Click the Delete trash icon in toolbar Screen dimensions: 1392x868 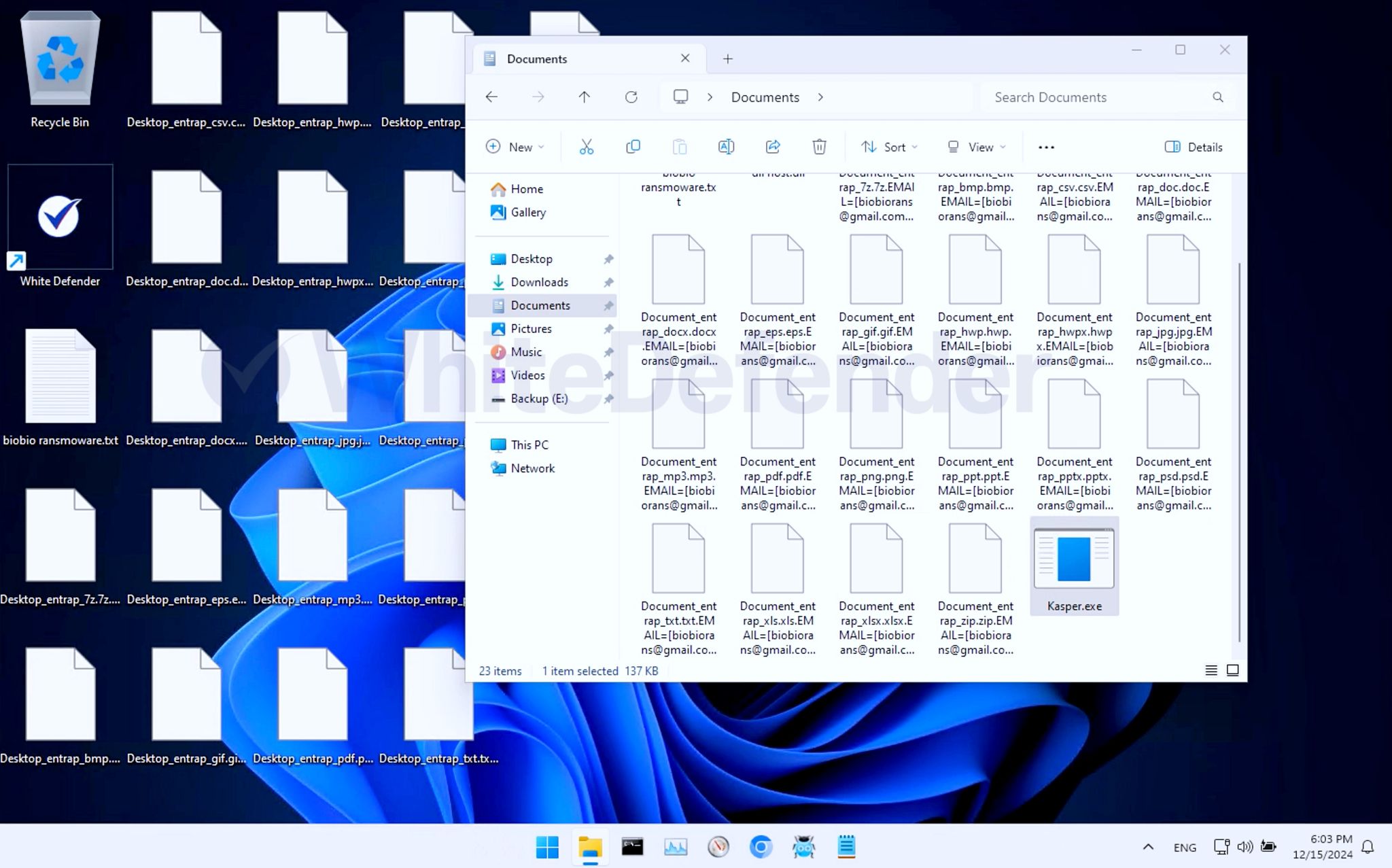coord(819,147)
